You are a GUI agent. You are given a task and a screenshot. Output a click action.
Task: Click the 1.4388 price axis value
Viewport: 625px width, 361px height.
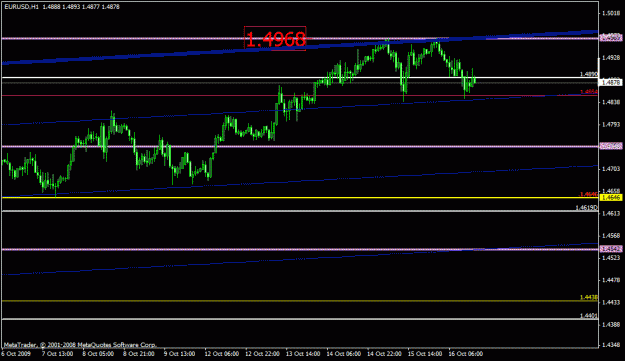tap(611, 325)
